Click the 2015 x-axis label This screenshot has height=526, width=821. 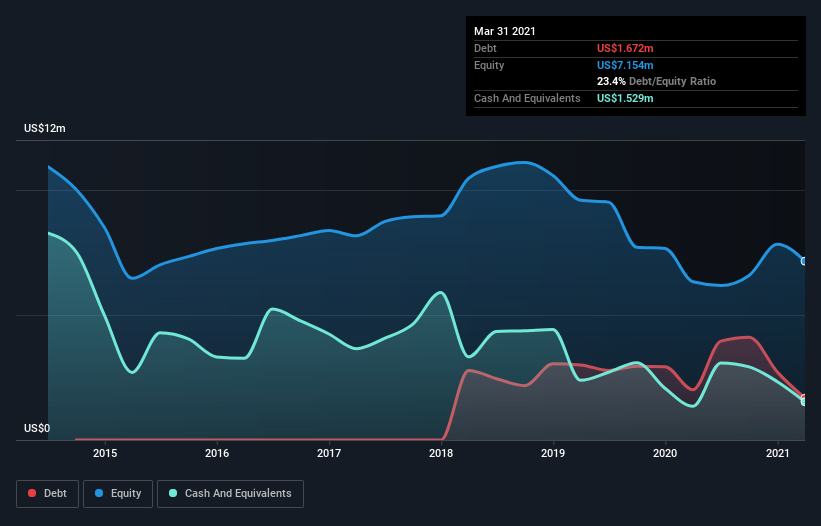(105, 454)
